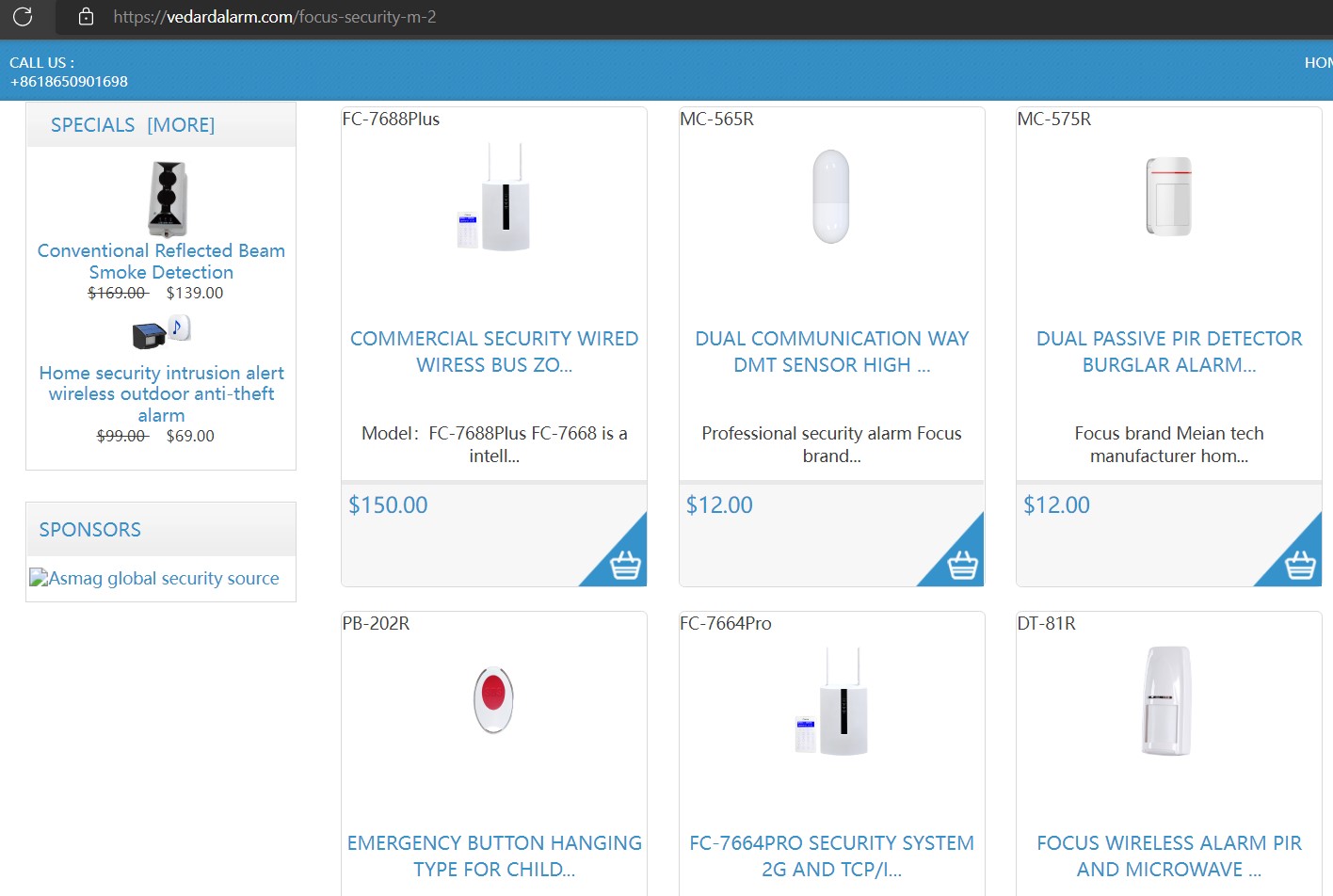Click the browser address bar URL
This screenshot has height=896, width=1333.
[x=275, y=17]
